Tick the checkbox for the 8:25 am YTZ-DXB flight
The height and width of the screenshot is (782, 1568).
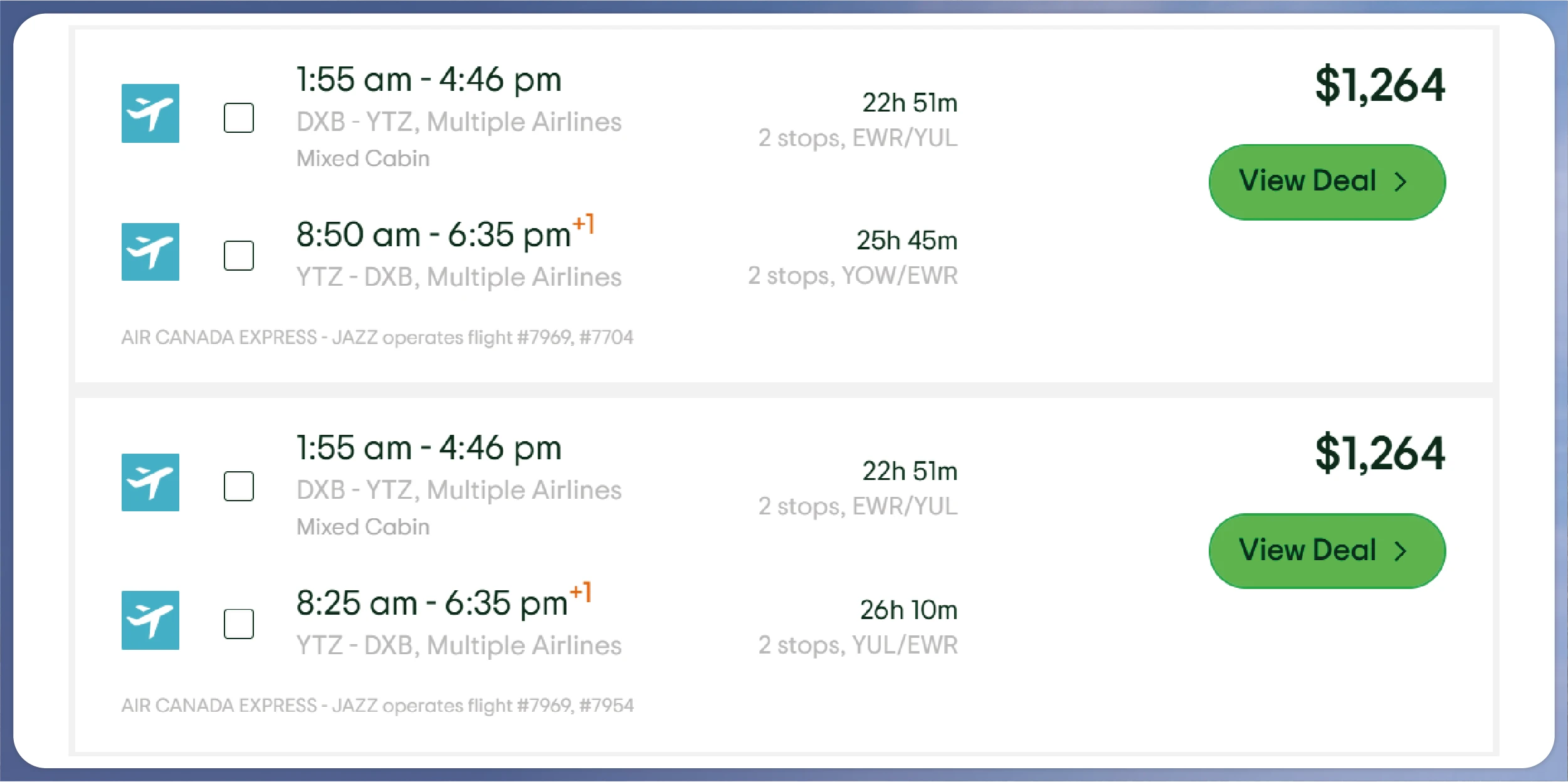pyautogui.click(x=239, y=624)
